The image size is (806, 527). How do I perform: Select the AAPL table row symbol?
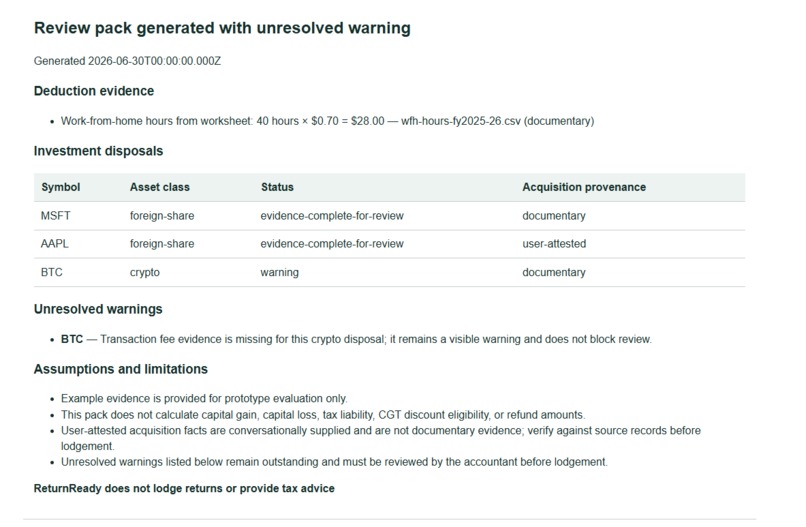[54, 244]
